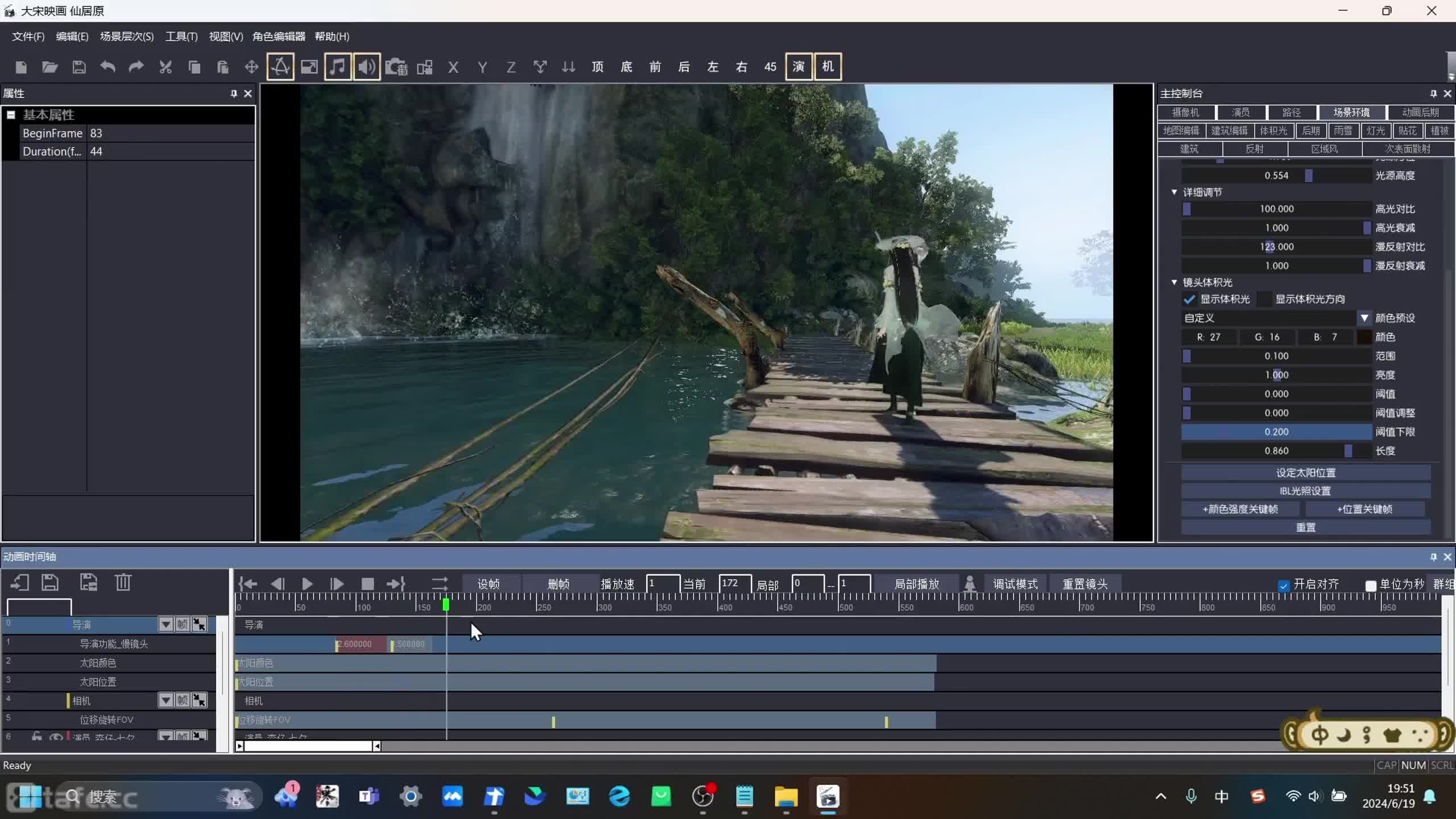Open the 雨雪 sub-tab

click(x=1343, y=131)
